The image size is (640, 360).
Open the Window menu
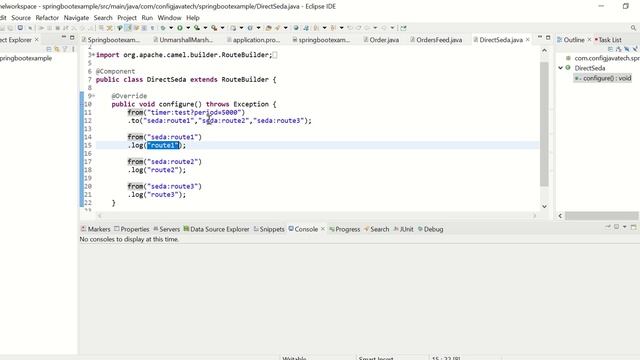click(x=169, y=18)
